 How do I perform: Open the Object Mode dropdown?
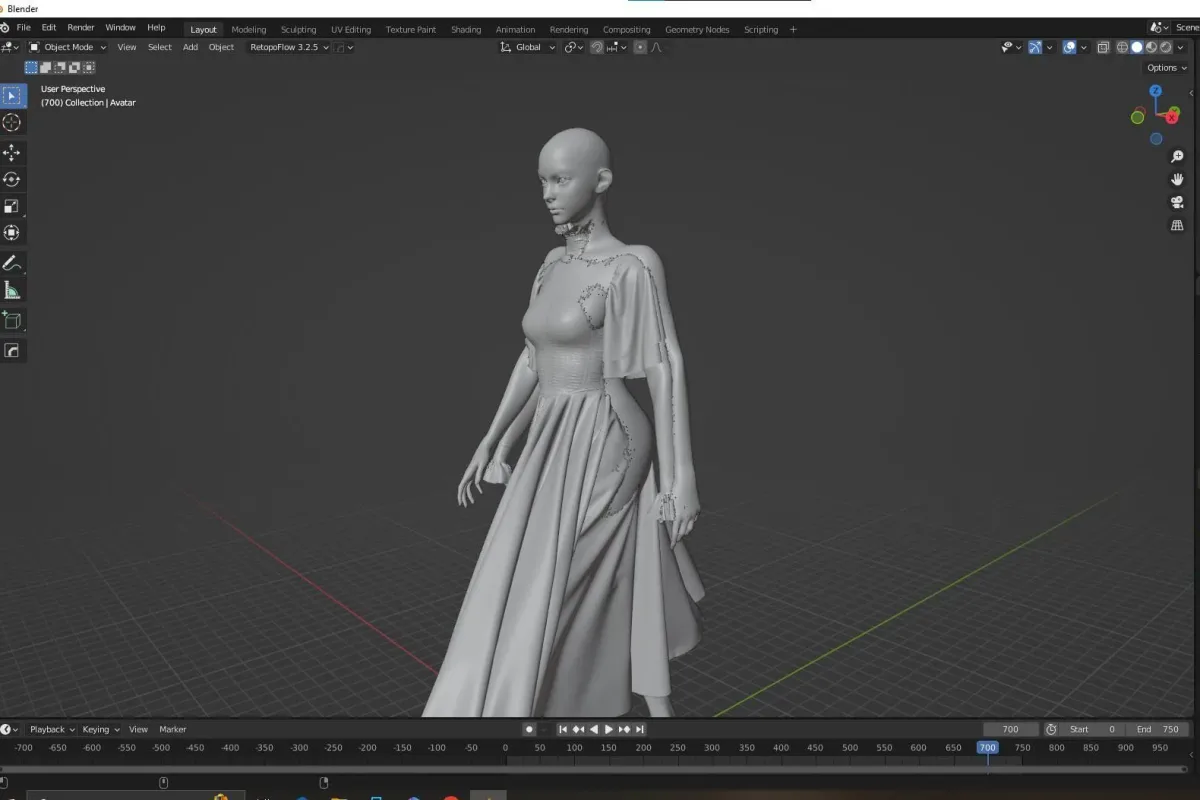point(68,47)
